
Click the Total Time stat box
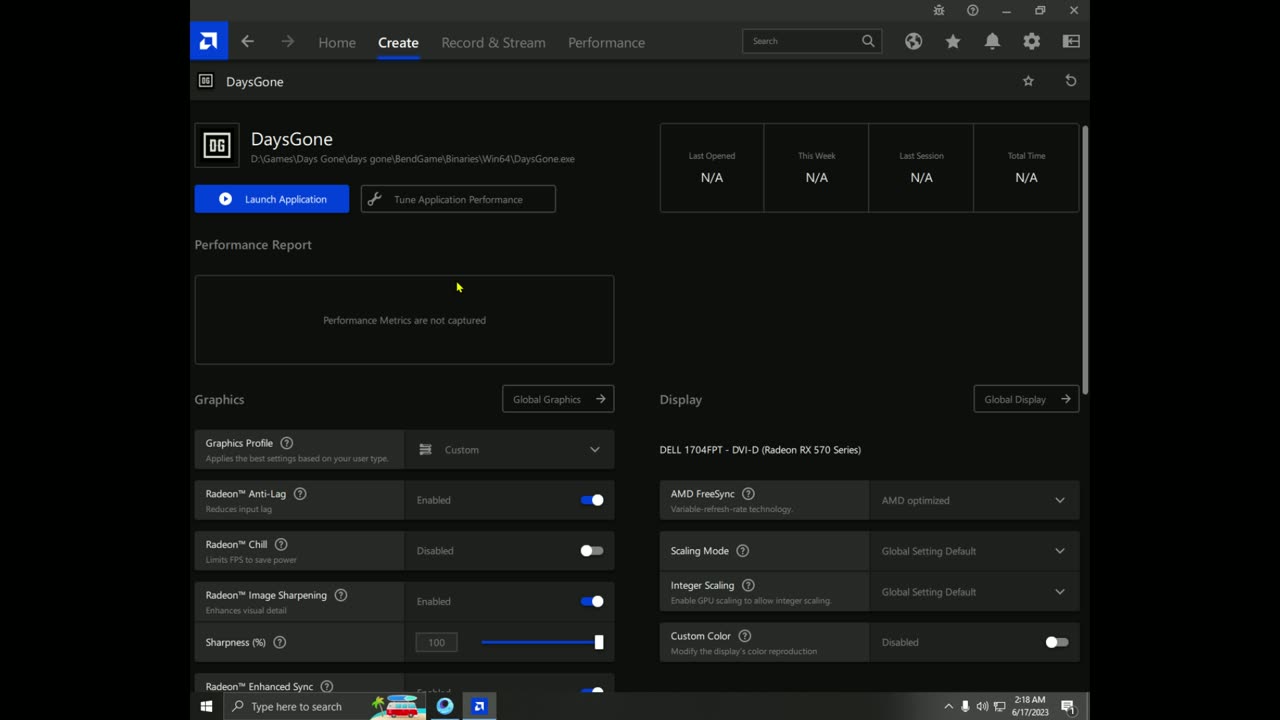tap(1026, 168)
